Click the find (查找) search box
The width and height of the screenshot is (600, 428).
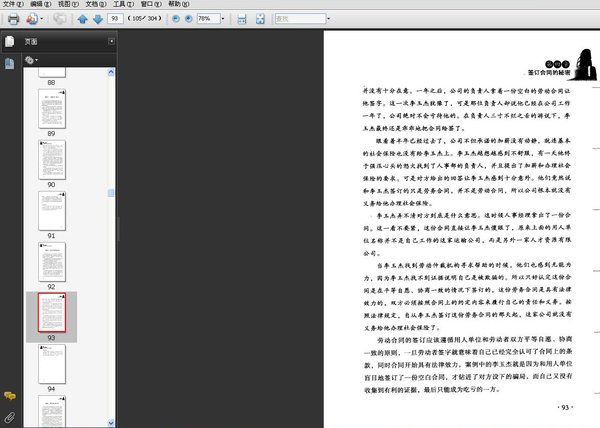(300, 18)
